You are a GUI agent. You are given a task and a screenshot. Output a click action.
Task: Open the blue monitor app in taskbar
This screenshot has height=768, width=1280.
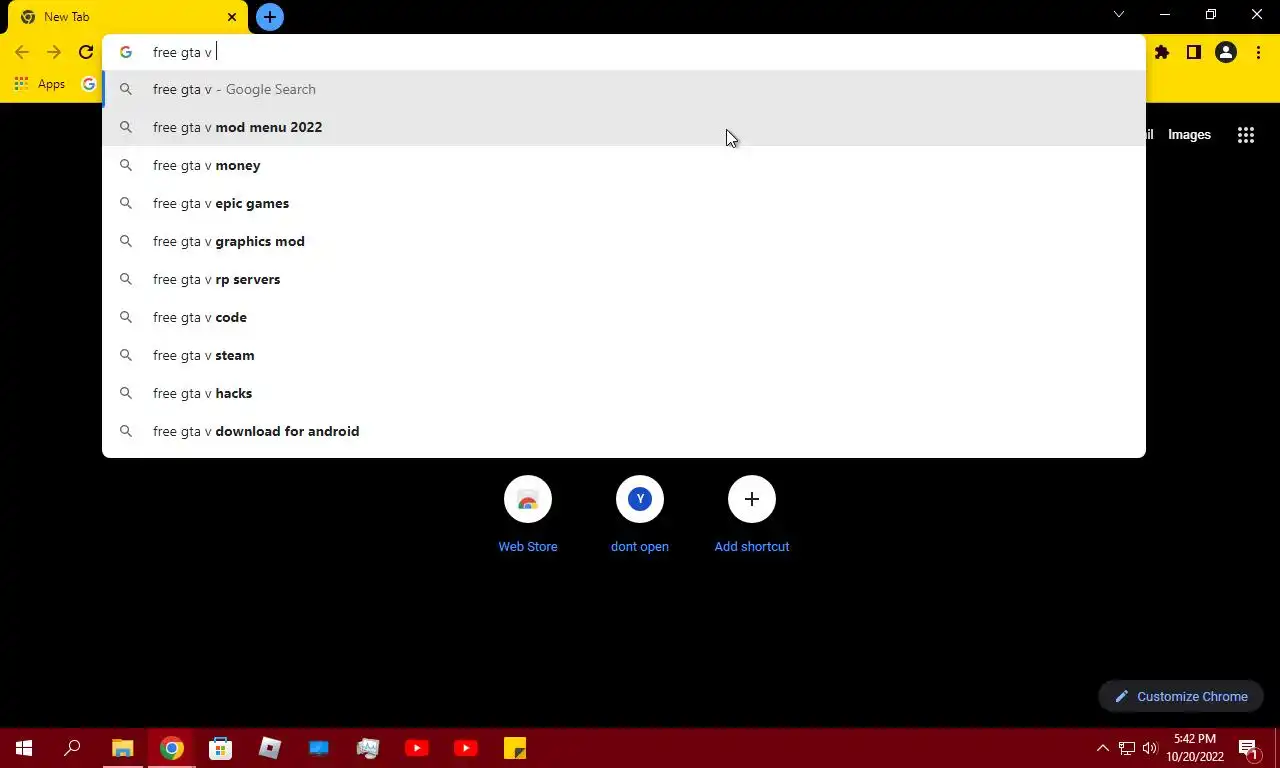click(319, 748)
